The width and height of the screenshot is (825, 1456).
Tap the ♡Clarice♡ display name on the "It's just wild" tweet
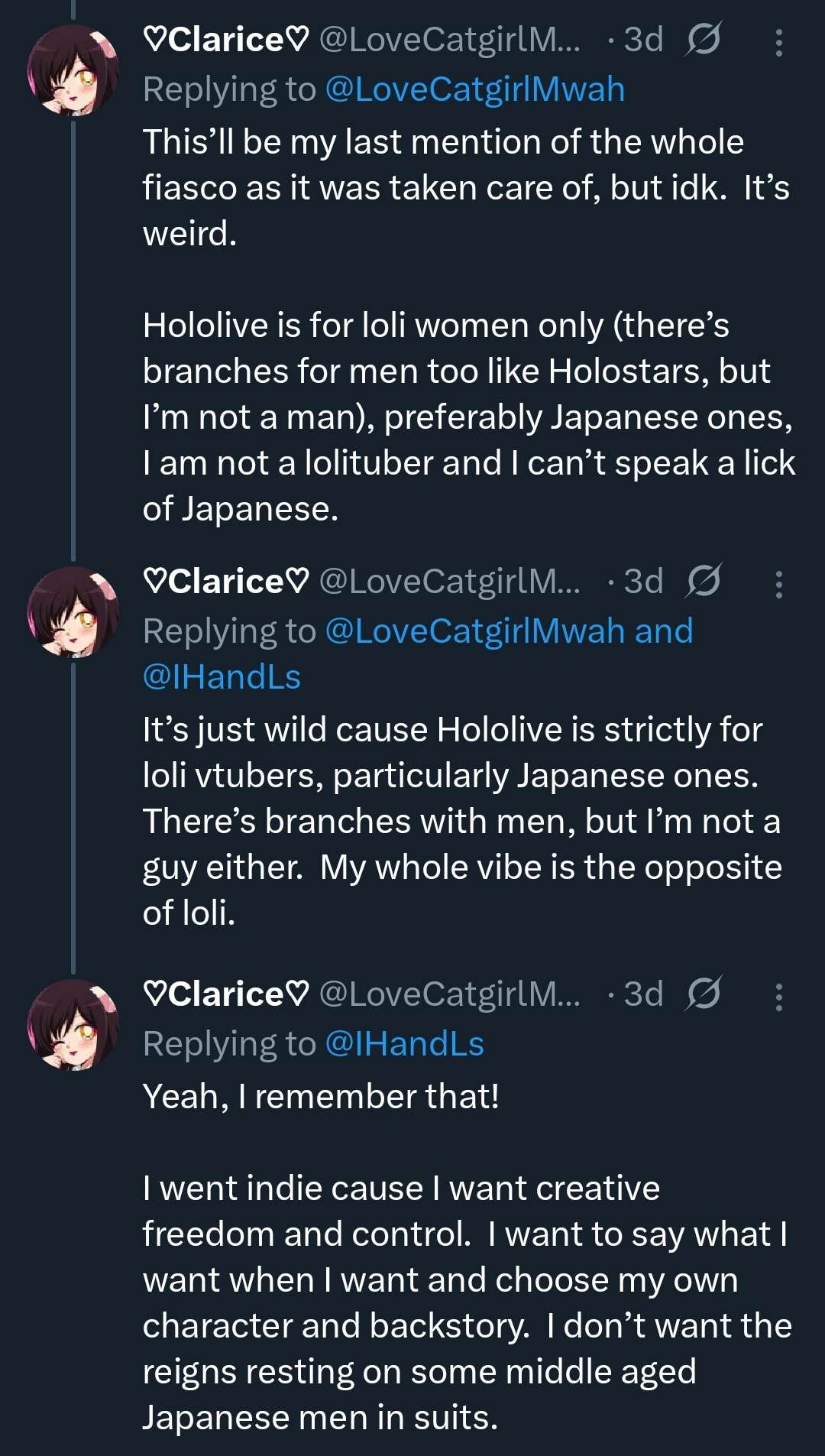tap(226, 582)
